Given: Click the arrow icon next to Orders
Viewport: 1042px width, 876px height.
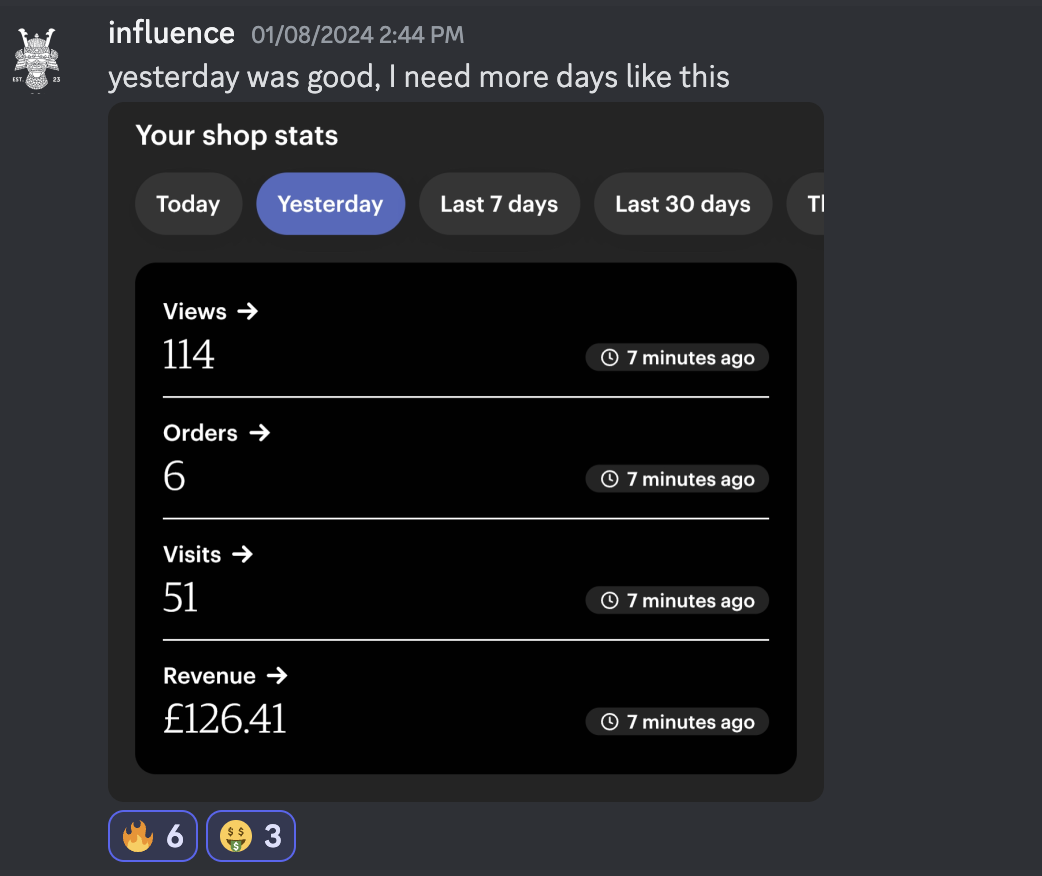Looking at the screenshot, I should pyautogui.click(x=259, y=433).
